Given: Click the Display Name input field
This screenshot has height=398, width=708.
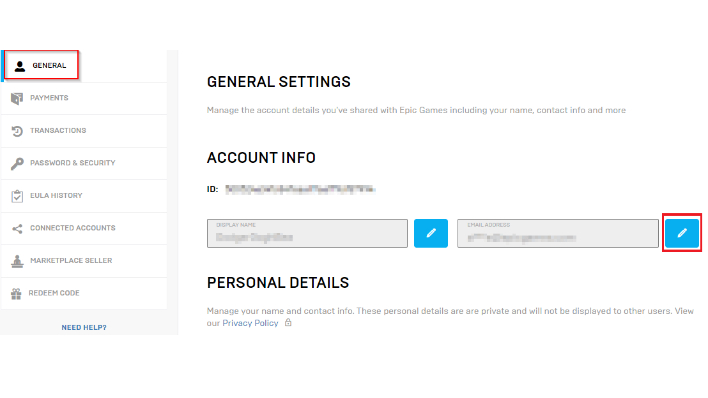Looking at the screenshot, I should click(x=307, y=234).
